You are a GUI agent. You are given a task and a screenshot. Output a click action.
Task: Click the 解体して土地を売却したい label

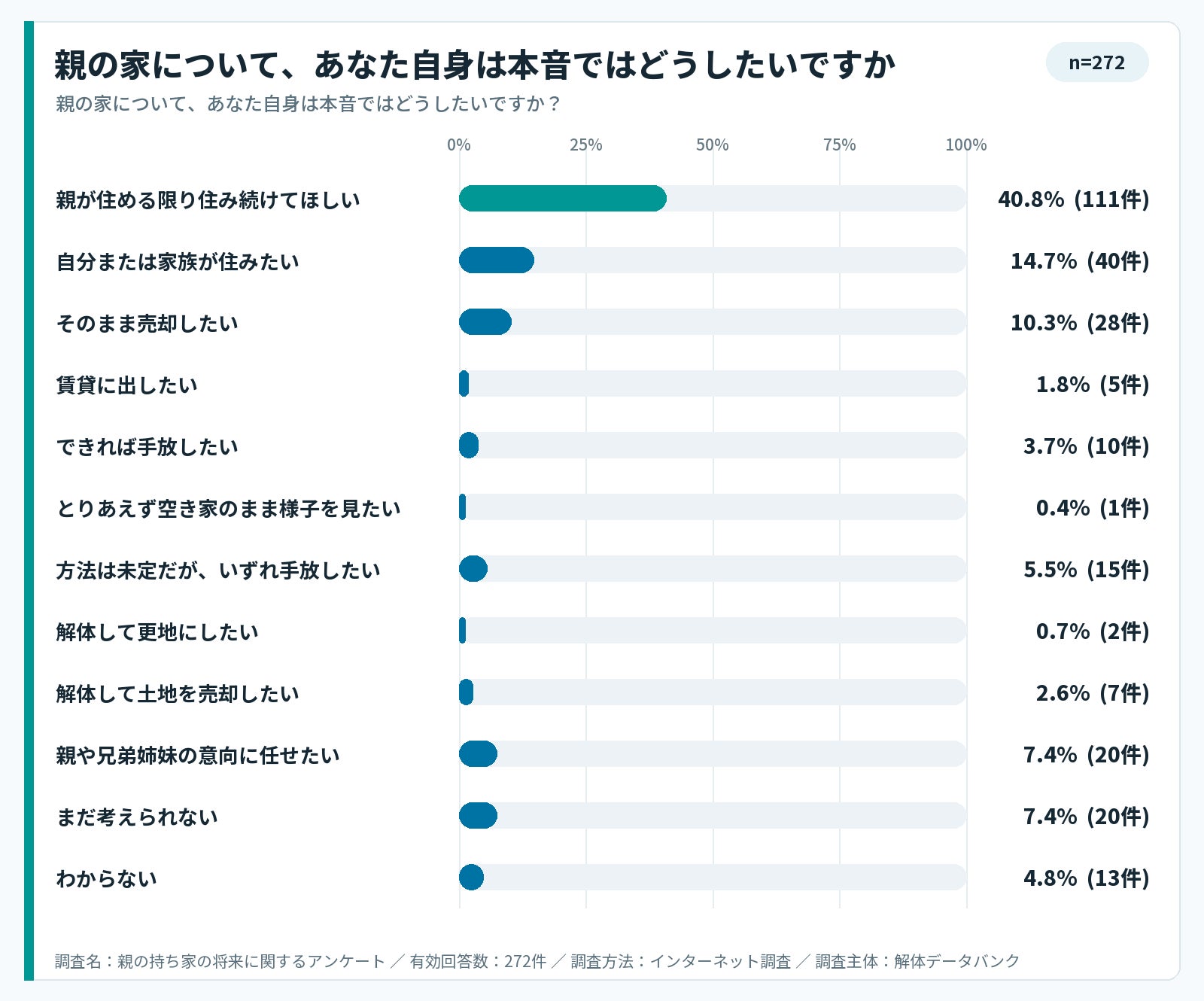tap(178, 694)
